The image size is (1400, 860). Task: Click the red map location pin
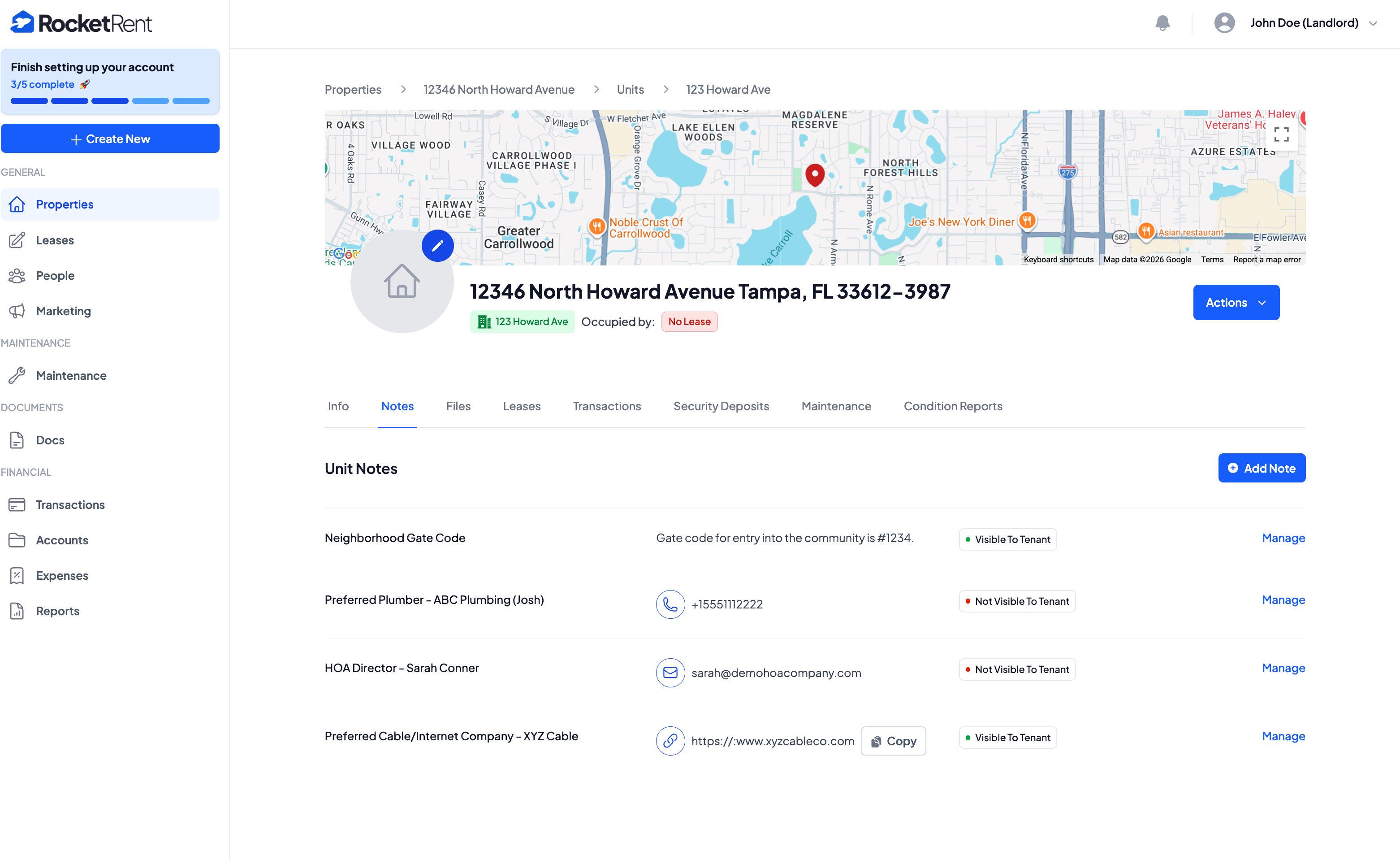(x=815, y=174)
